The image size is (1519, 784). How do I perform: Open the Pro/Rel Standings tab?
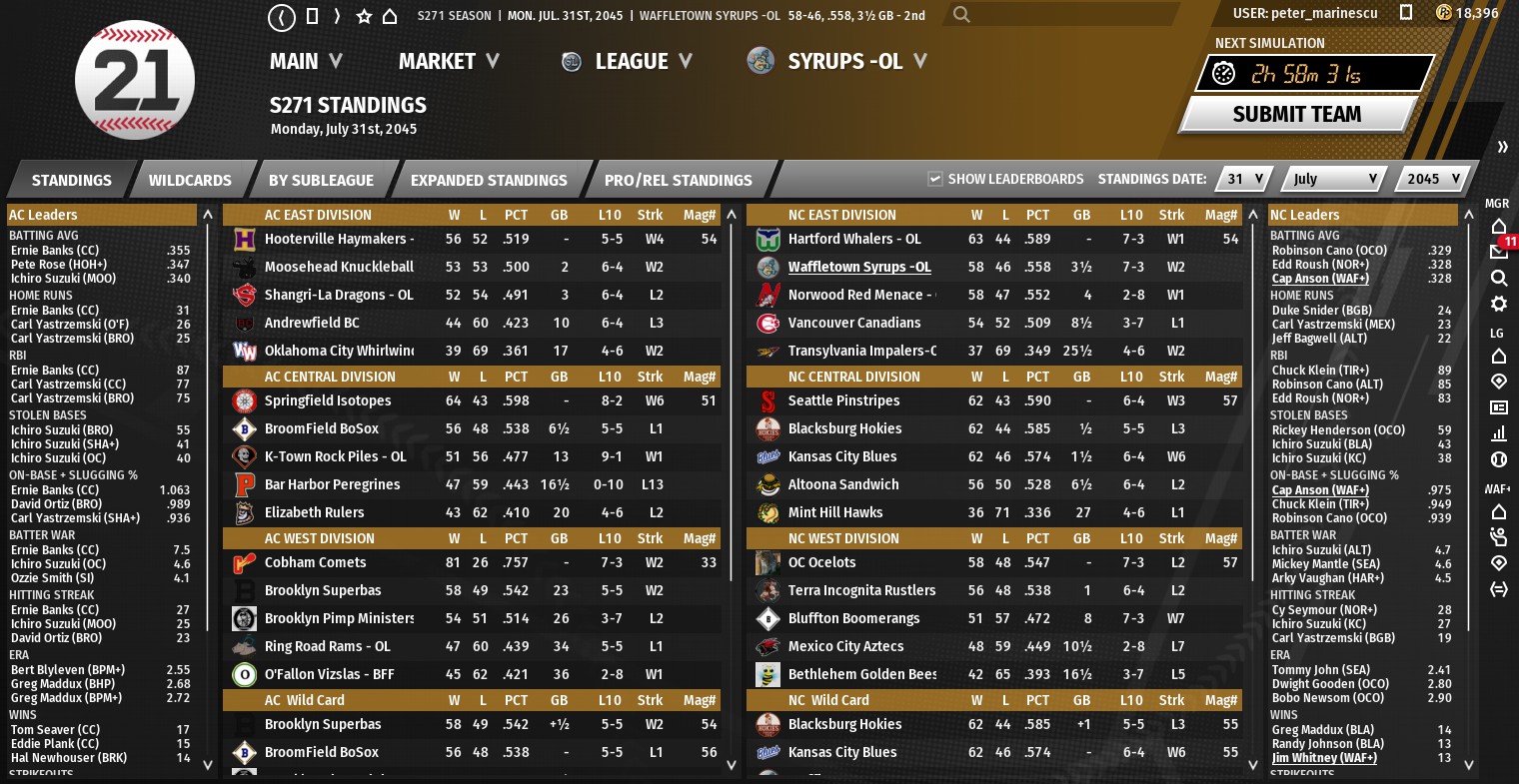679,181
